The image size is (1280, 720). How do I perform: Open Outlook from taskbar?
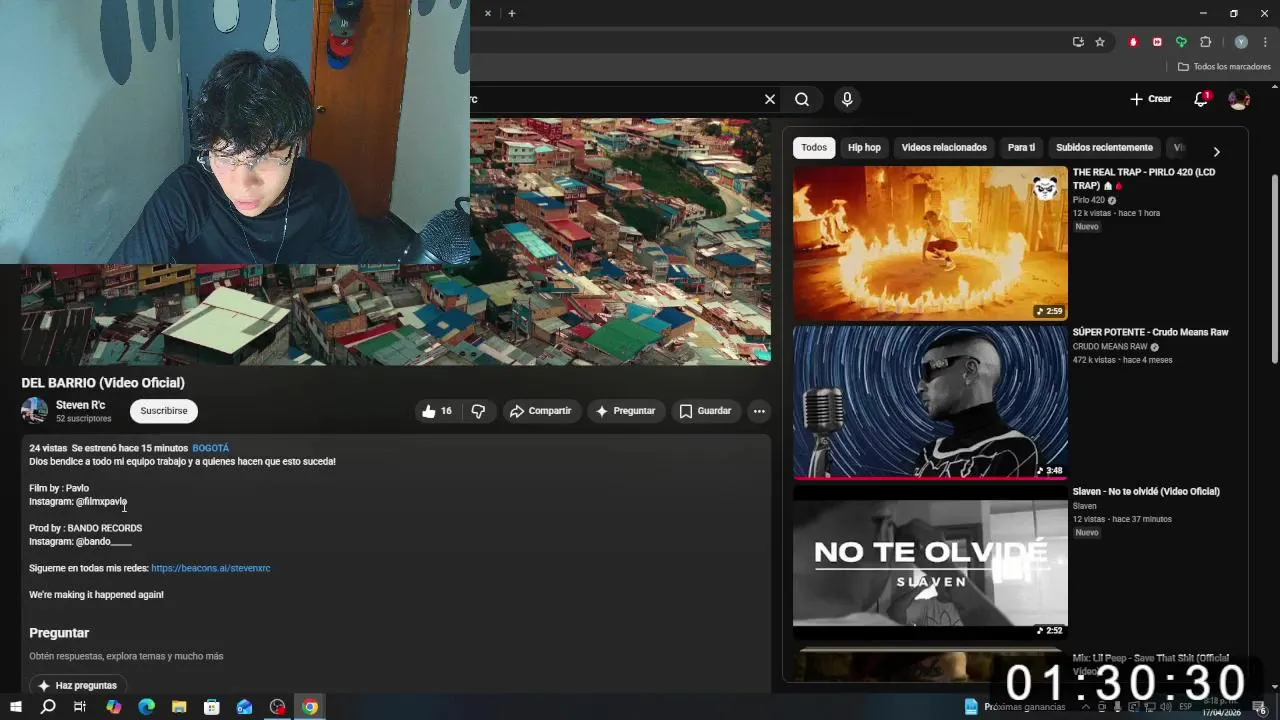point(245,707)
